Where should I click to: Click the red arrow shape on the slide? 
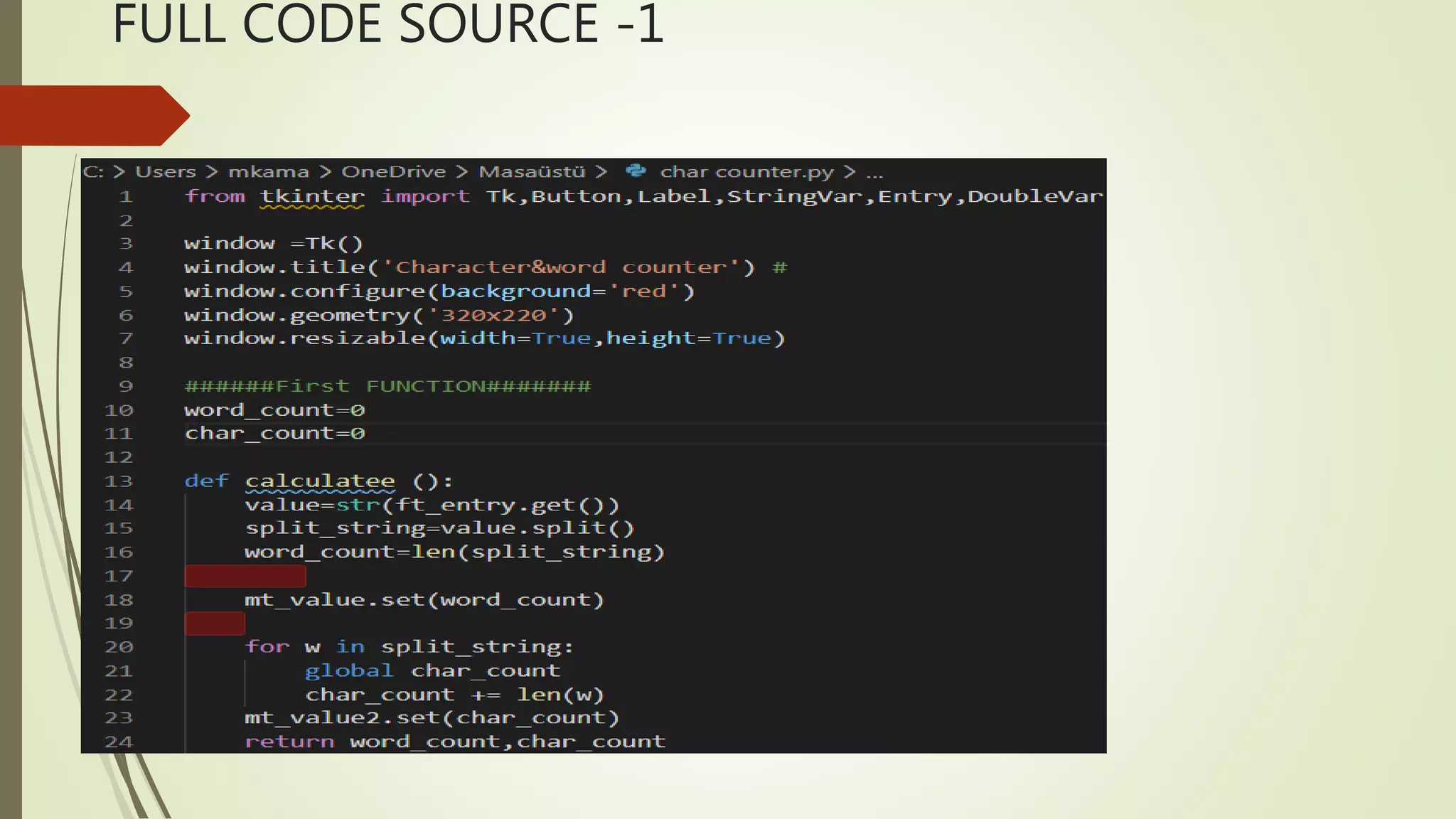pyautogui.click(x=92, y=115)
